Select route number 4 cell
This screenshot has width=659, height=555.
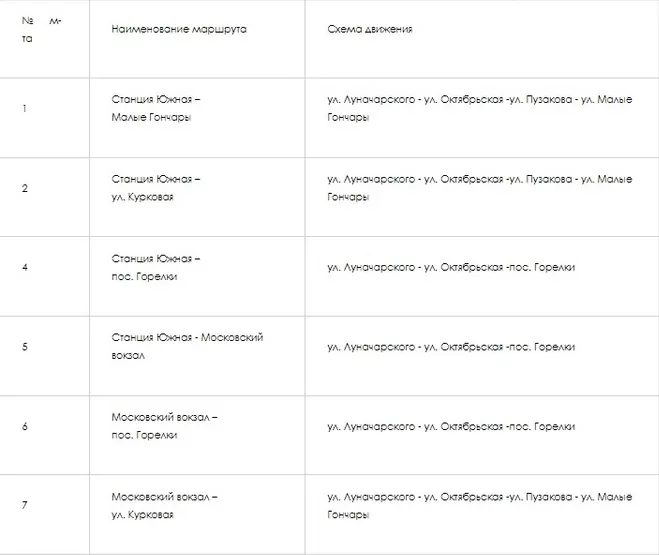point(25,267)
